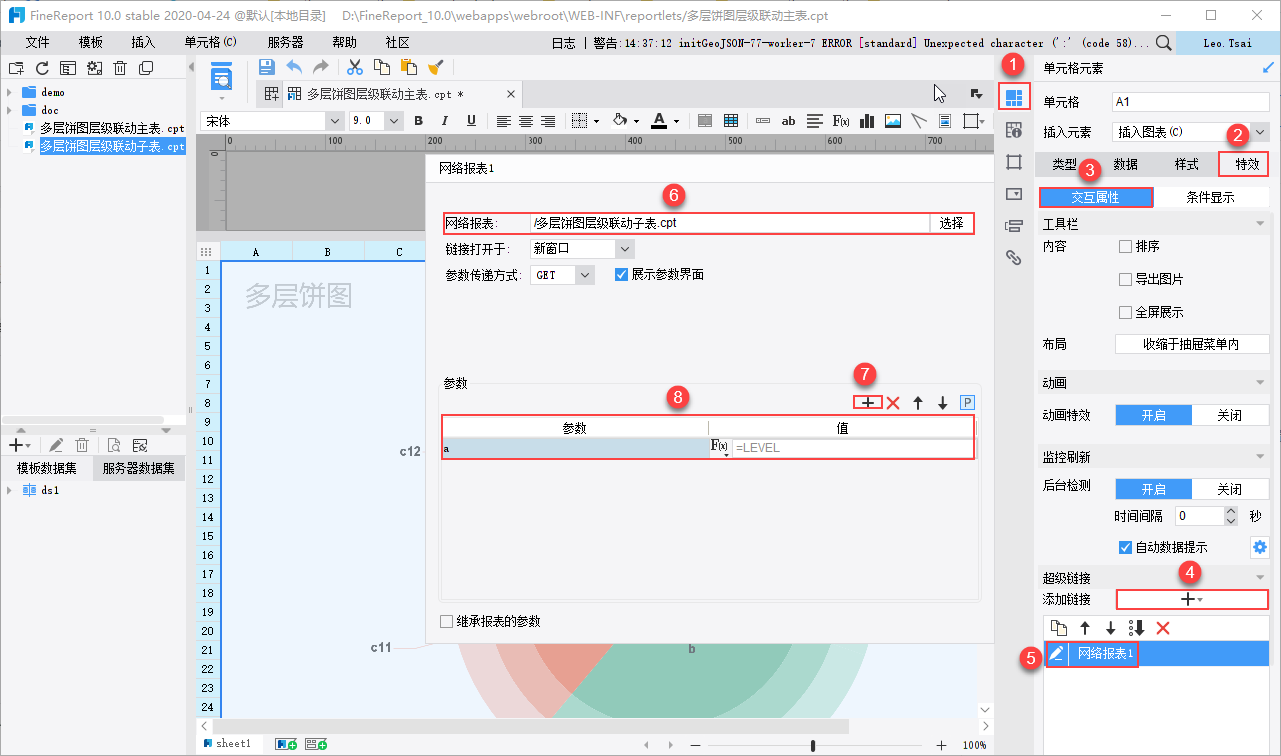The image size is (1281, 756).
Task: Align cell text to the left
Action: click(x=504, y=121)
